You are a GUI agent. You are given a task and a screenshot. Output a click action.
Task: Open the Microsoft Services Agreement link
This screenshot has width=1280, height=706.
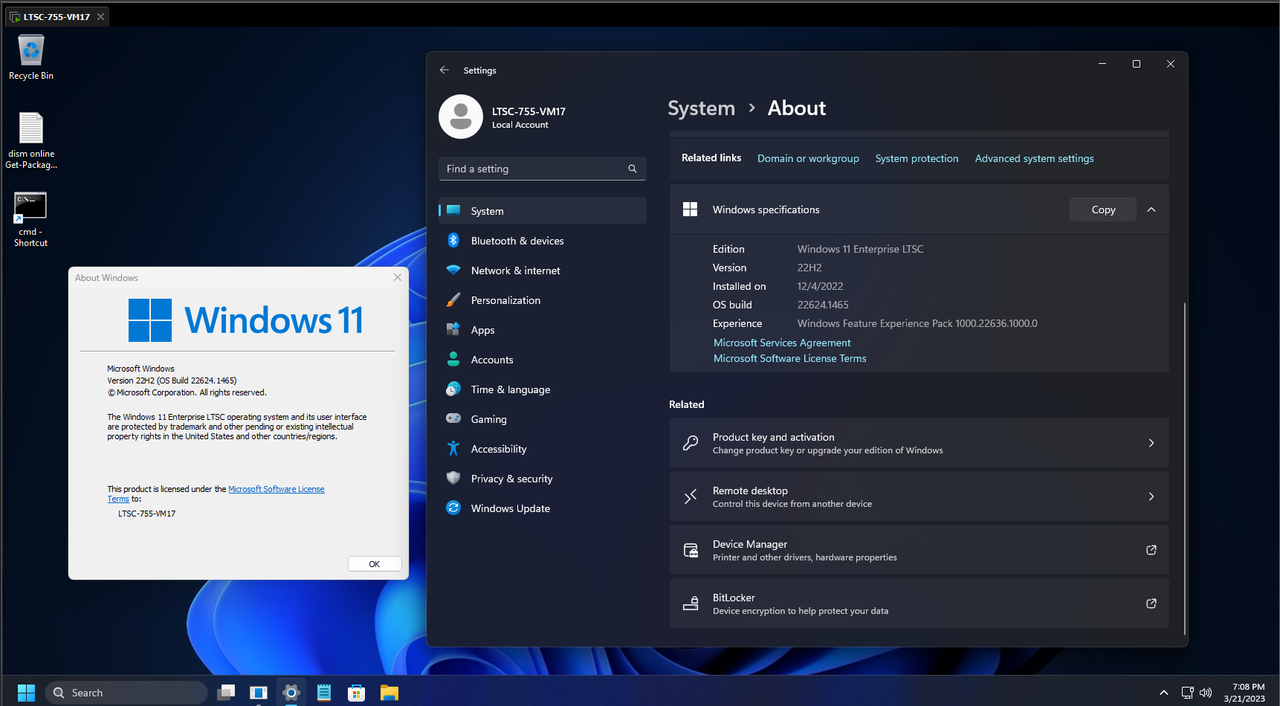point(782,343)
